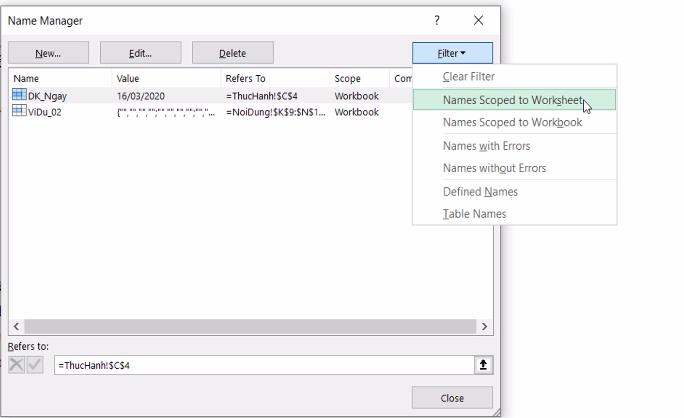
Task: Click inside the Refers to formula field
Action: point(264,365)
